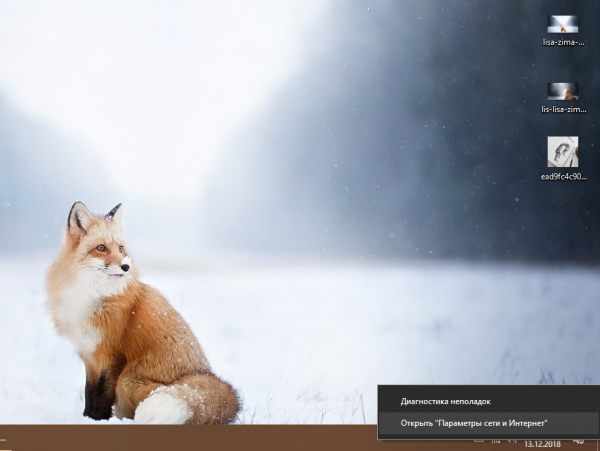
Task: Click the "lis-lisa-zim..." file name label
Action: point(562,110)
